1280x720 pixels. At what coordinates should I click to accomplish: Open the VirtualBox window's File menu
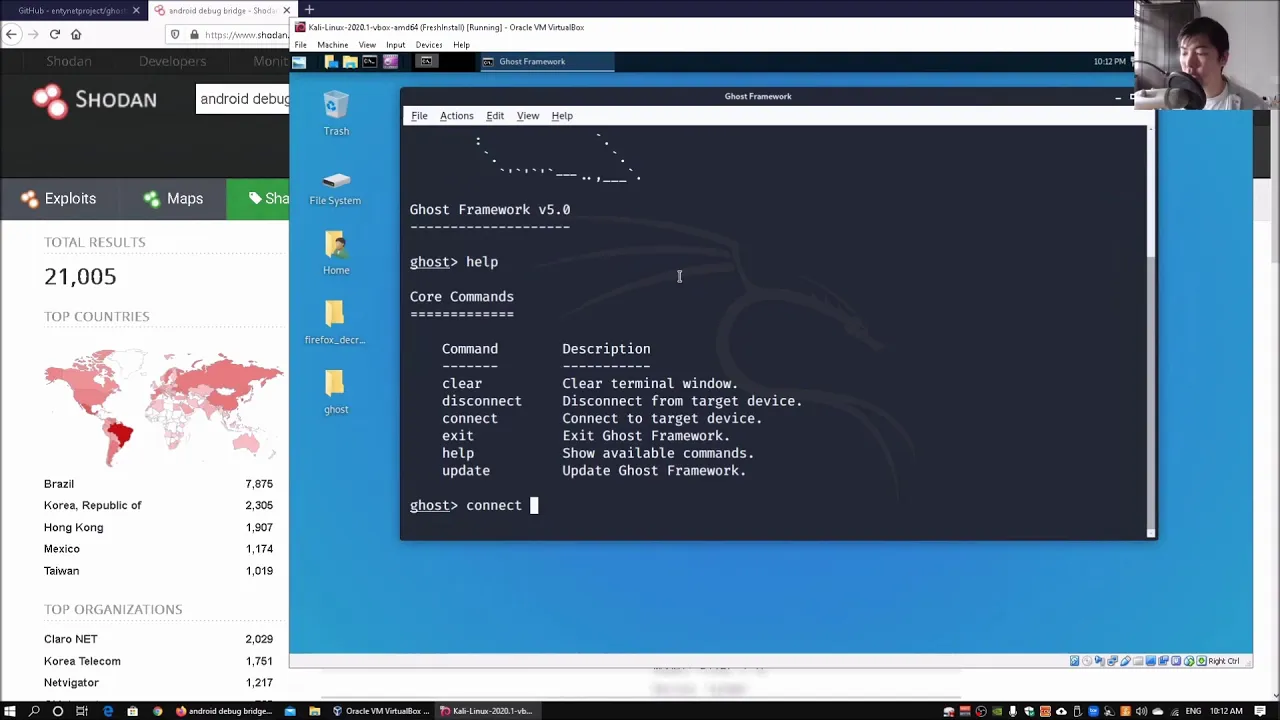click(300, 45)
